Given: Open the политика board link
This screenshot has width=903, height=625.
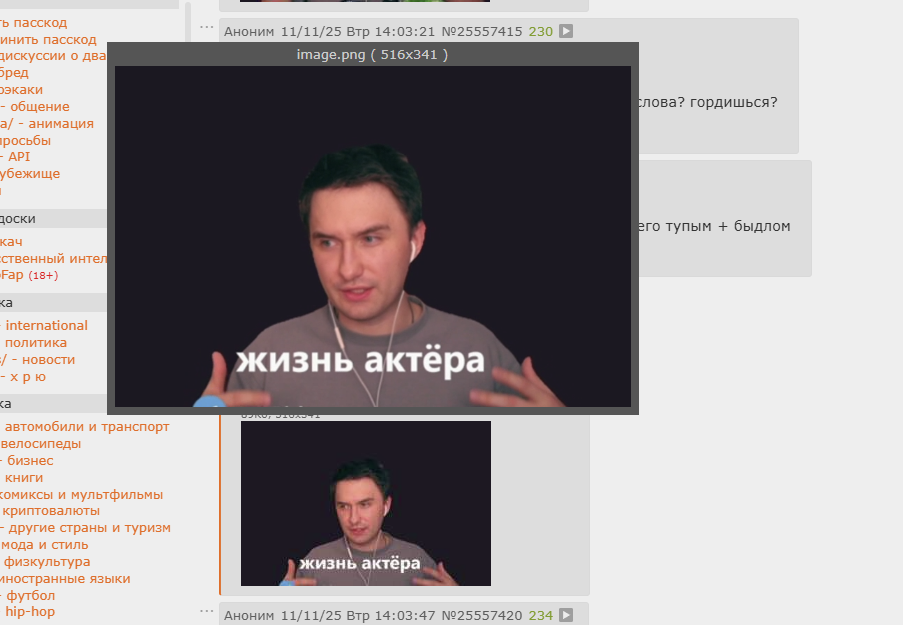Looking at the screenshot, I should click(x=33, y=343).
